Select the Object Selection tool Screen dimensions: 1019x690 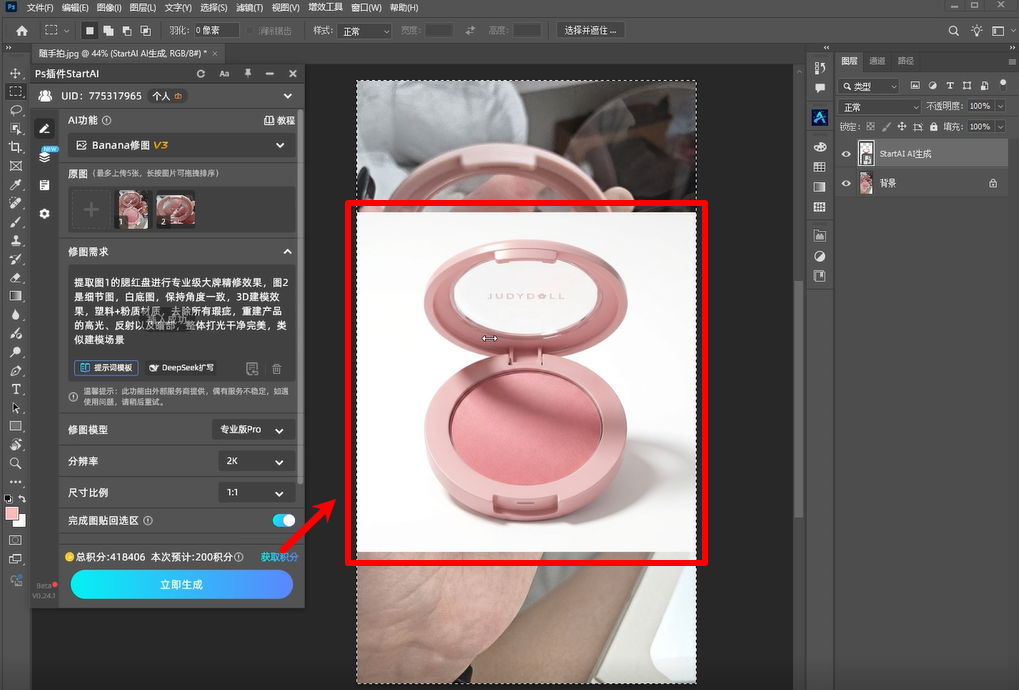[16, 129]
